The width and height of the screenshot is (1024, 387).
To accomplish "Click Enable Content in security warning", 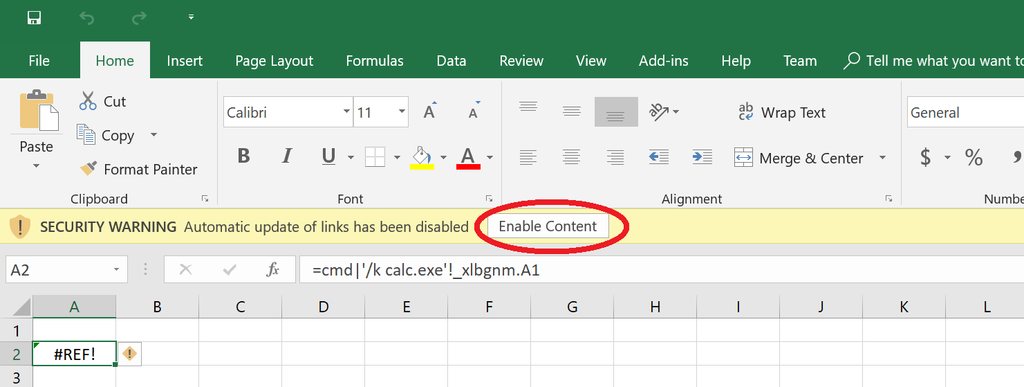I will 547,226.
